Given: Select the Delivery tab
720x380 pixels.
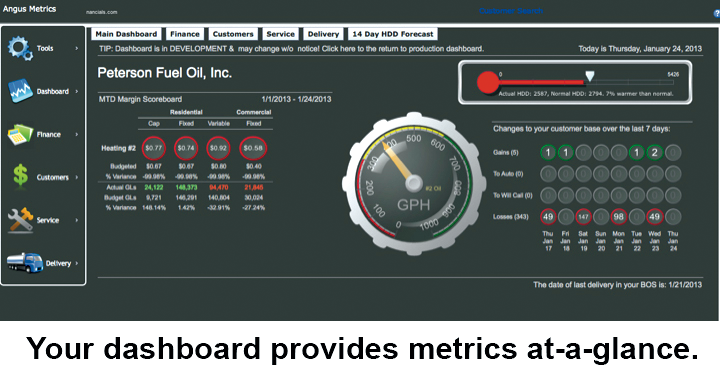Looking at the screenshot, I should click(x=323, y=34).
